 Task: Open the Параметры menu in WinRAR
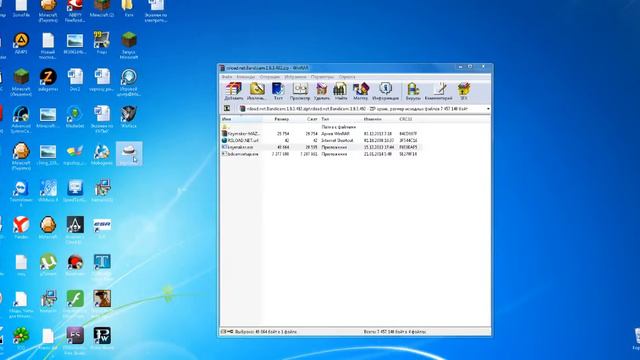(322, 77)
